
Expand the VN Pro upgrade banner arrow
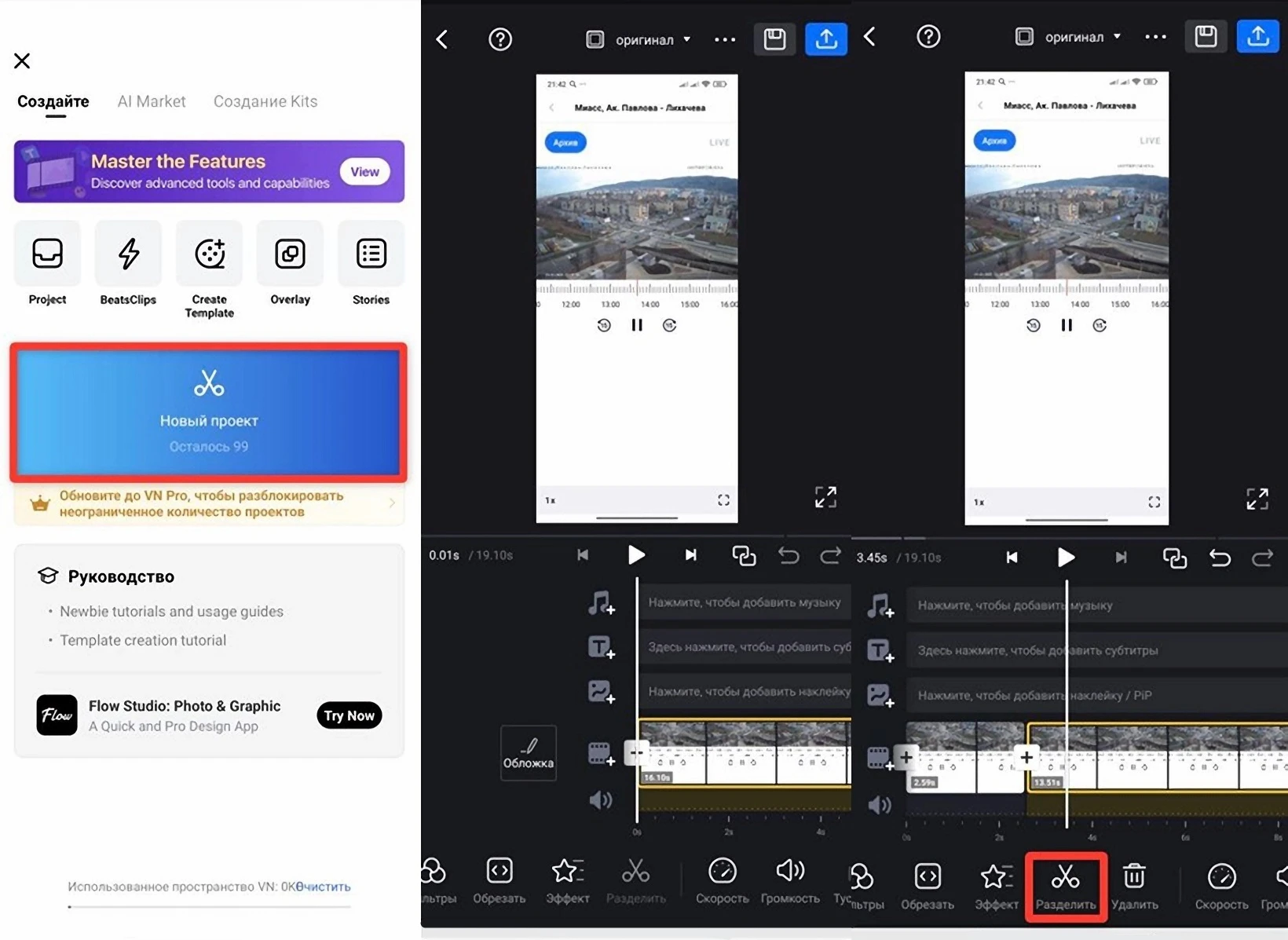(391, 503)
